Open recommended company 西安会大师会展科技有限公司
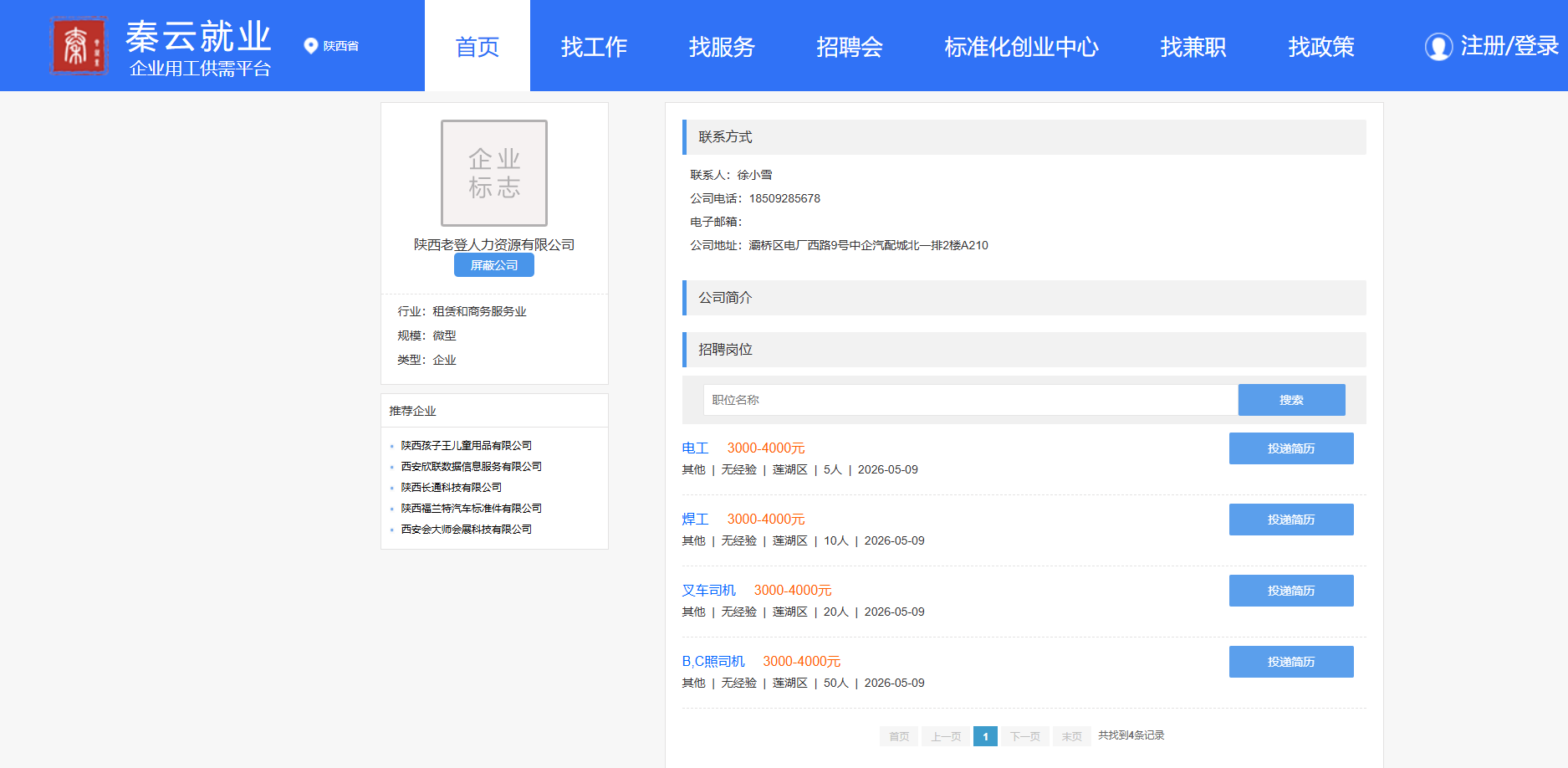Image resolution: width=1568 pixels, height=768 pixels. click(x=466, y=530)
